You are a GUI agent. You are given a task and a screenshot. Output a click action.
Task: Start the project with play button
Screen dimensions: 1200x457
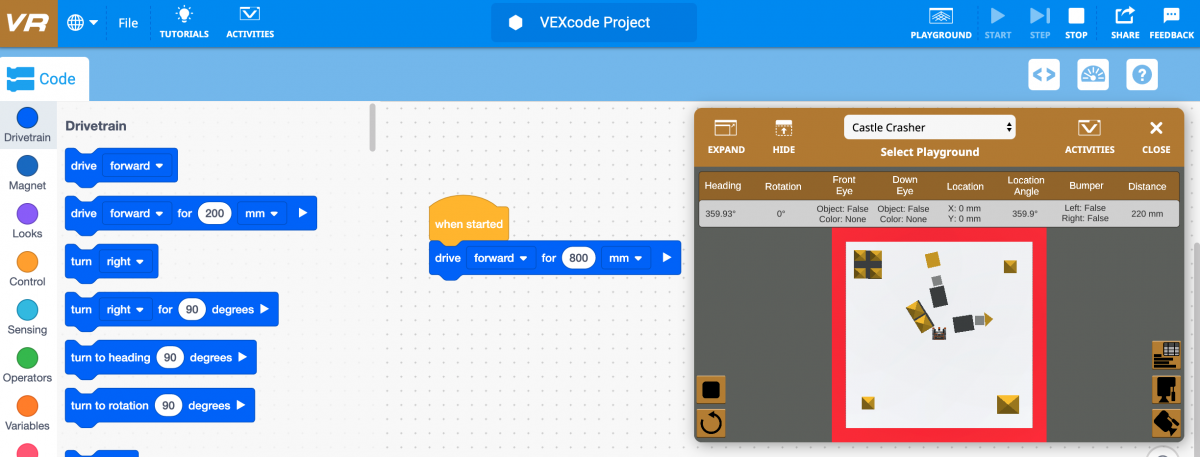[x=997, y=22]
